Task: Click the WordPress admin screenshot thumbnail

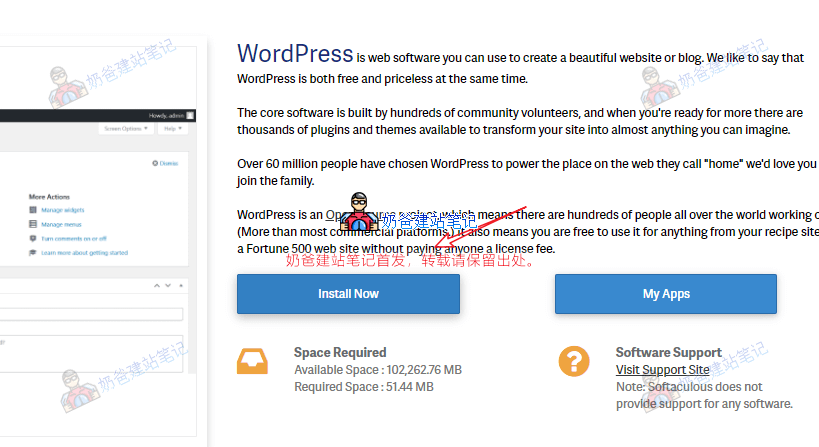Action: click(x=98, y=241)
